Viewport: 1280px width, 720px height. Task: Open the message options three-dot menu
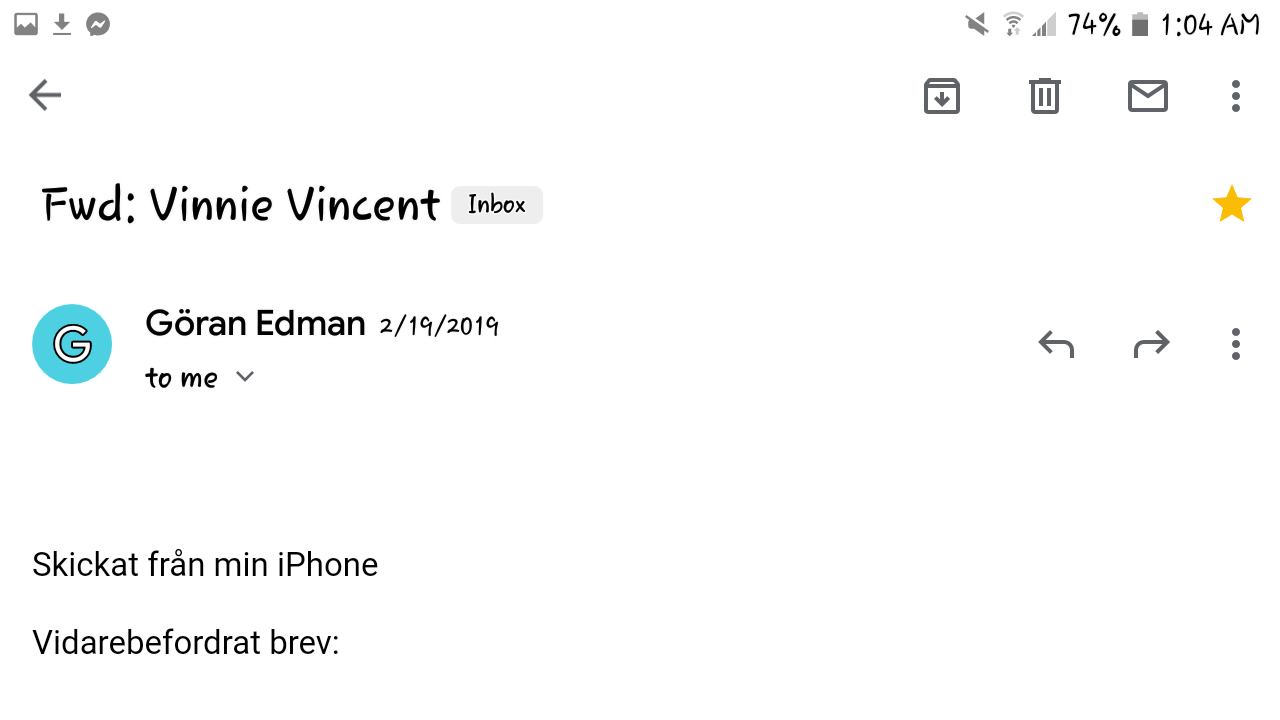click(1236, 344)
